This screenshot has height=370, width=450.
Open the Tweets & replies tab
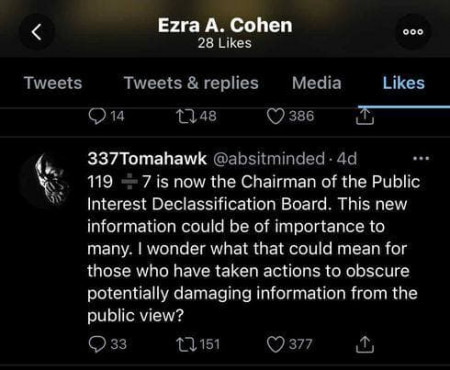tap(191, 83)
